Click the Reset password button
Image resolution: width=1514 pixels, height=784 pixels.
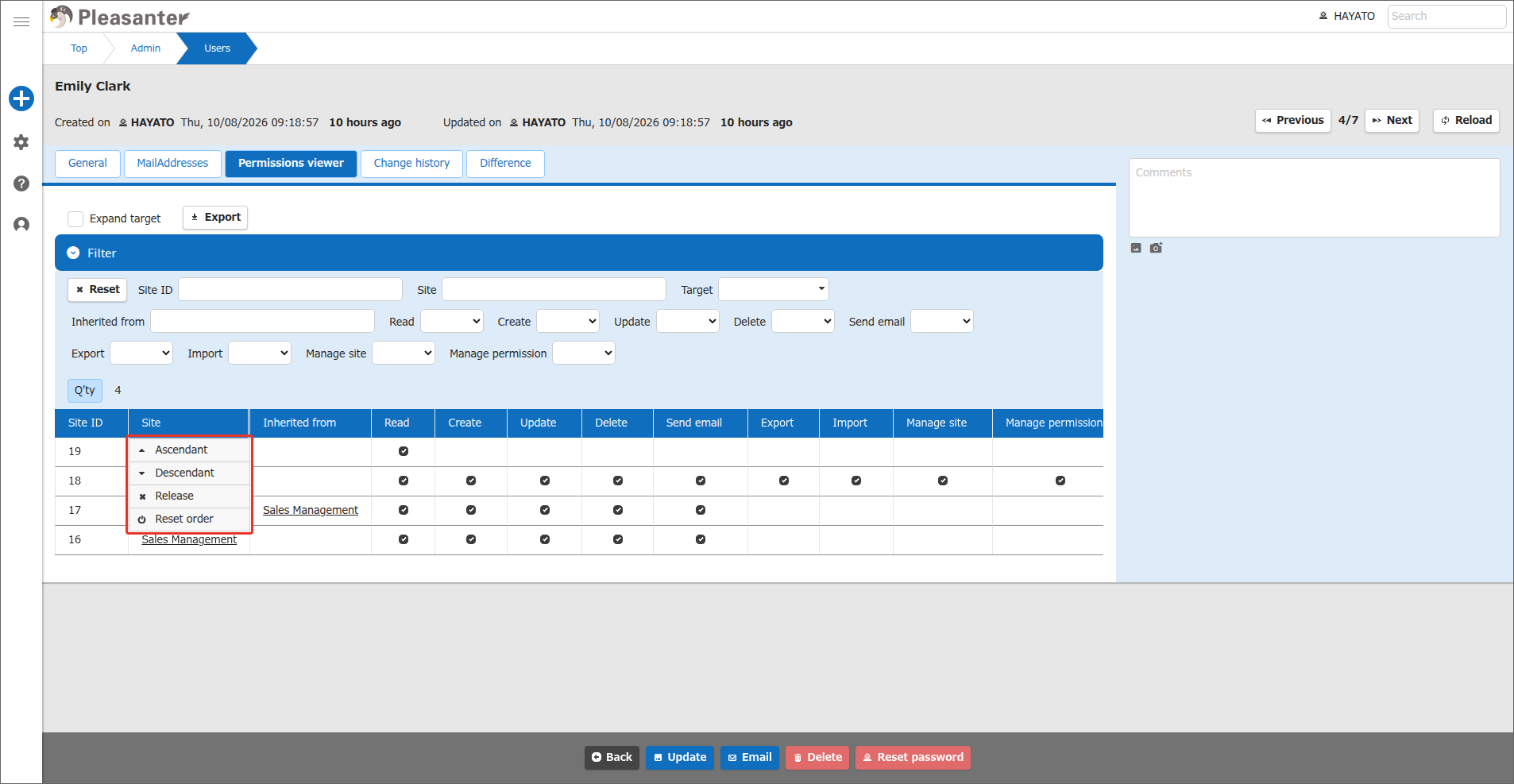(913, 757)
